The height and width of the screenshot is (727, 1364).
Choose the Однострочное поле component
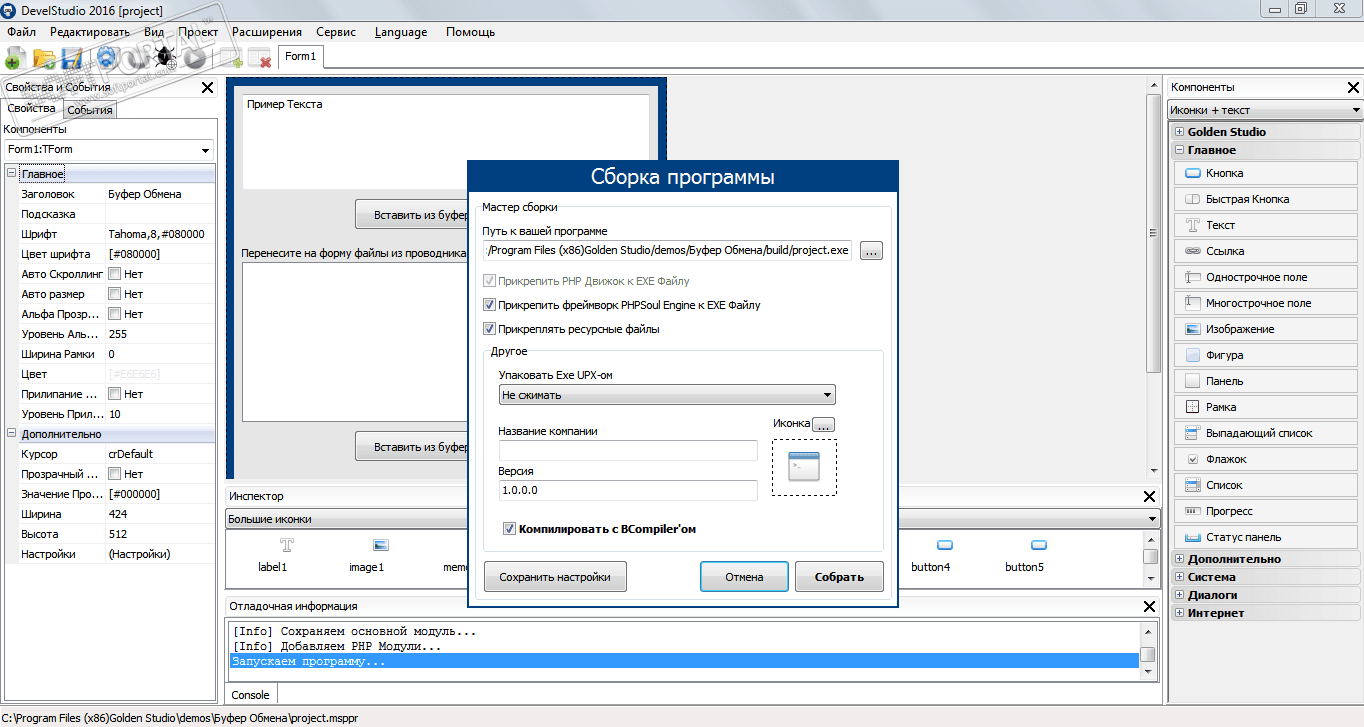point(1266,277)
